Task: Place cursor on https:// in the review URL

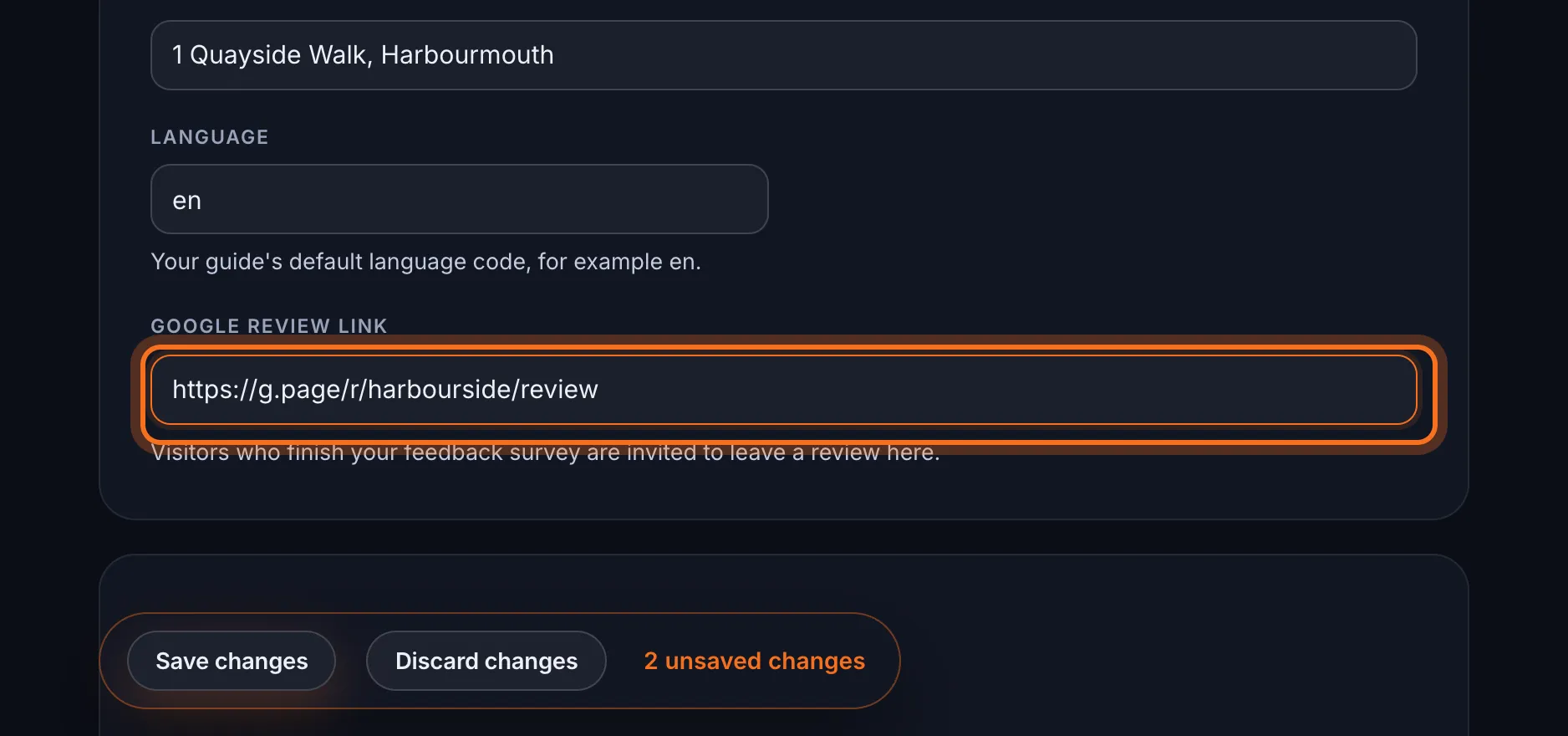Action: [x=214, y=390]
